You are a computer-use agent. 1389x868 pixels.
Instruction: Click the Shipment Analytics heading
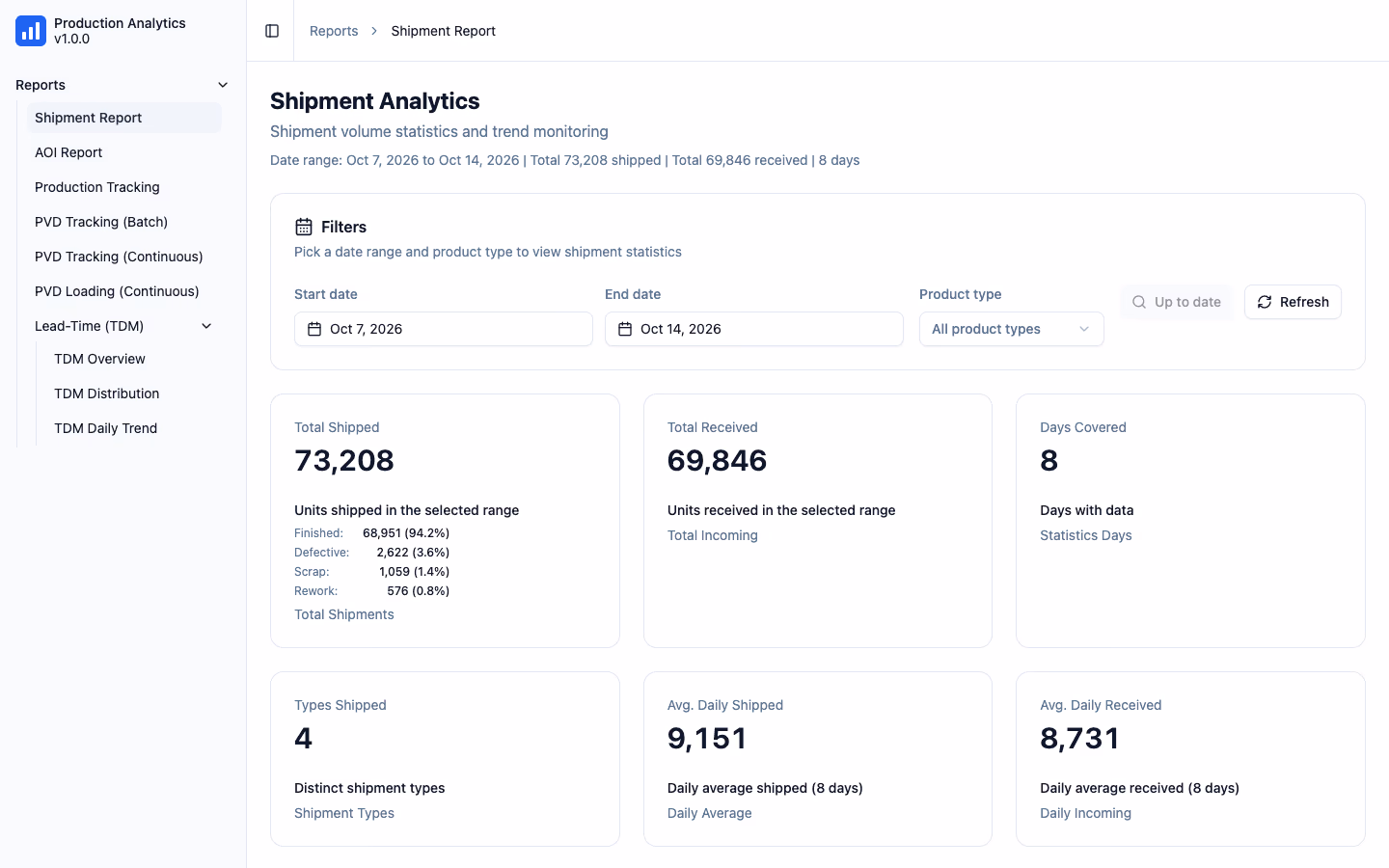374,101
